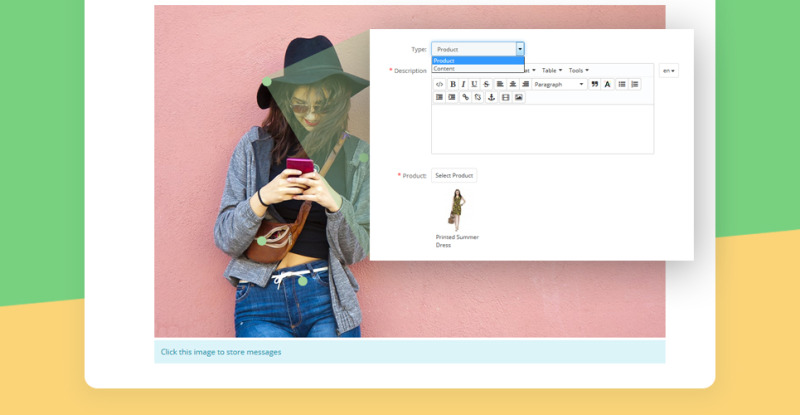The width and height of the screenshot is (800, 415).
Task: Toggle strikethrough formatting in editor
Action: pyautogui.click(x=486, y=84)
